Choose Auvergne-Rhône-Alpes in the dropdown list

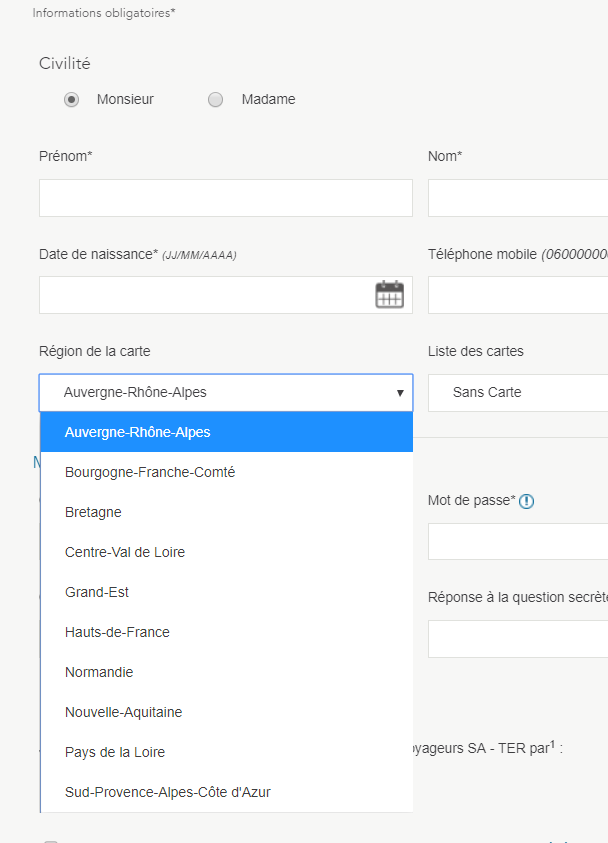pos(227,432)
